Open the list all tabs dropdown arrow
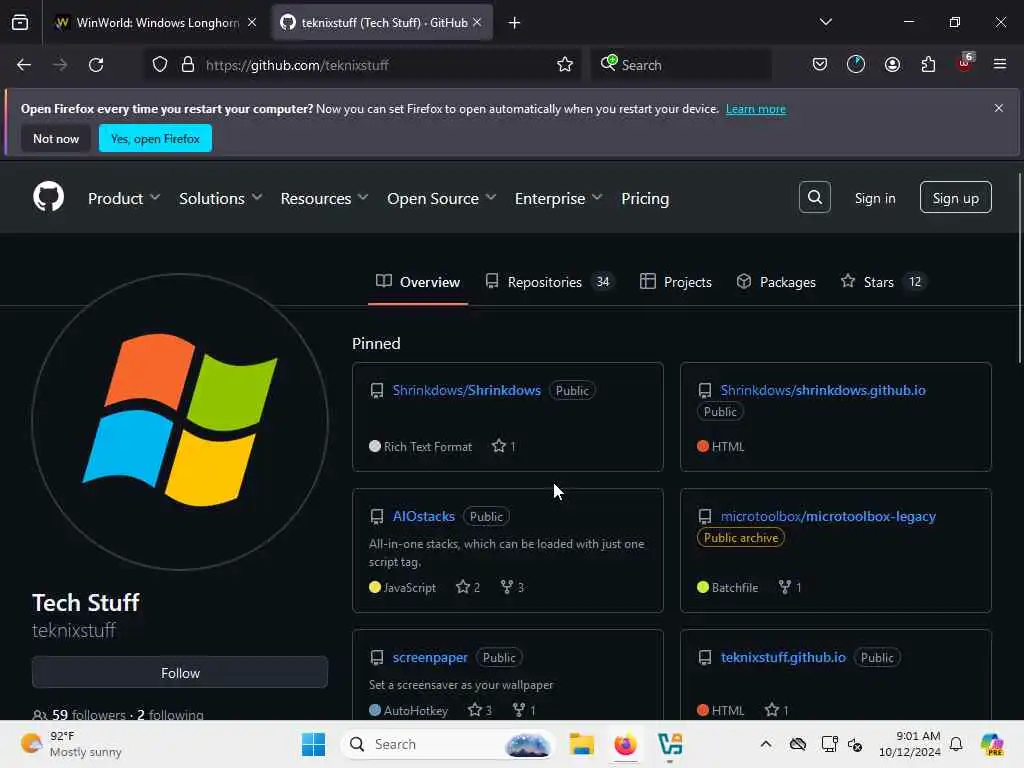Screen dimensions: 1024x768 pos(825,23)
